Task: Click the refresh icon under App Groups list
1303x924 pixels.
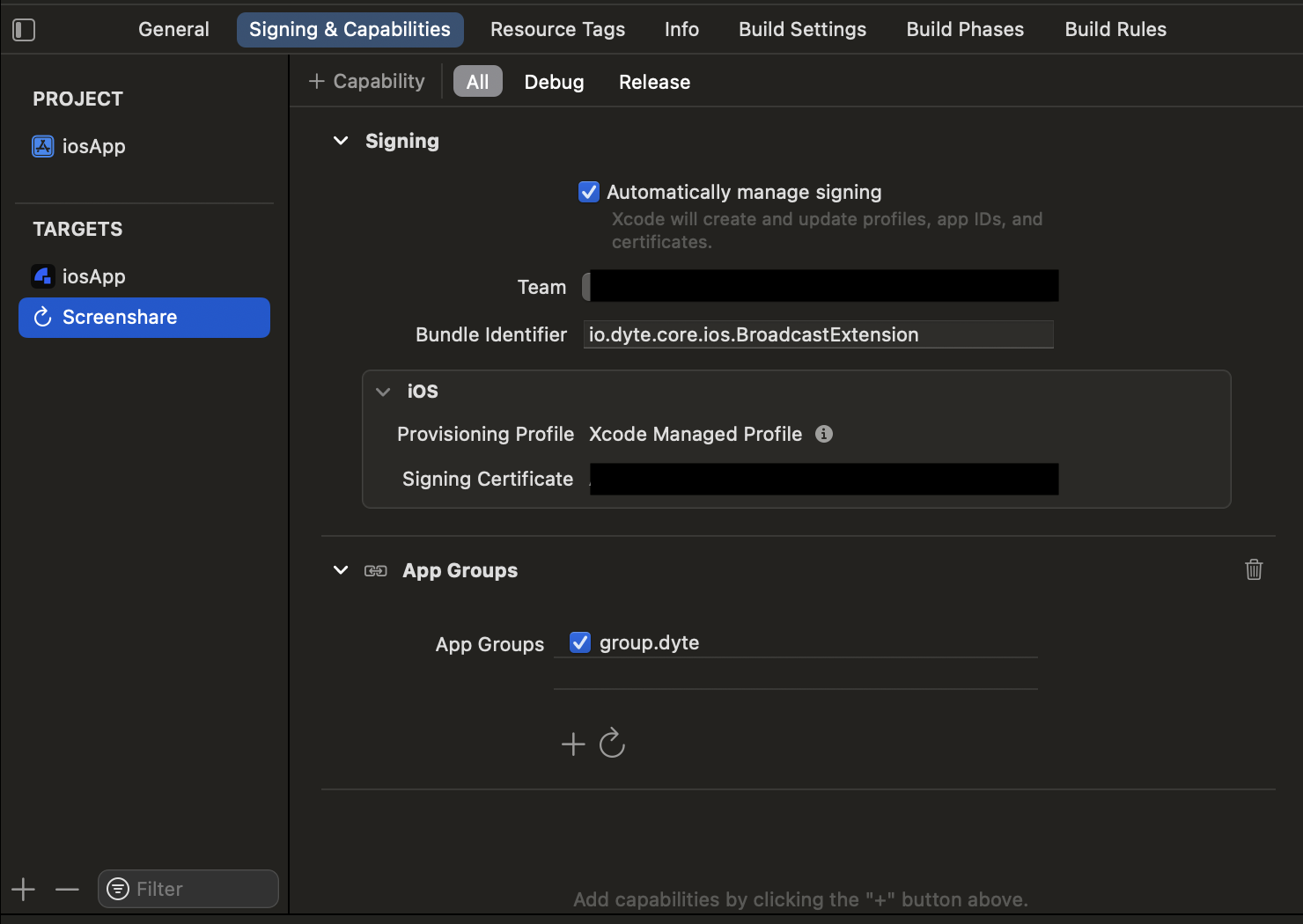Action: [613, 744]
